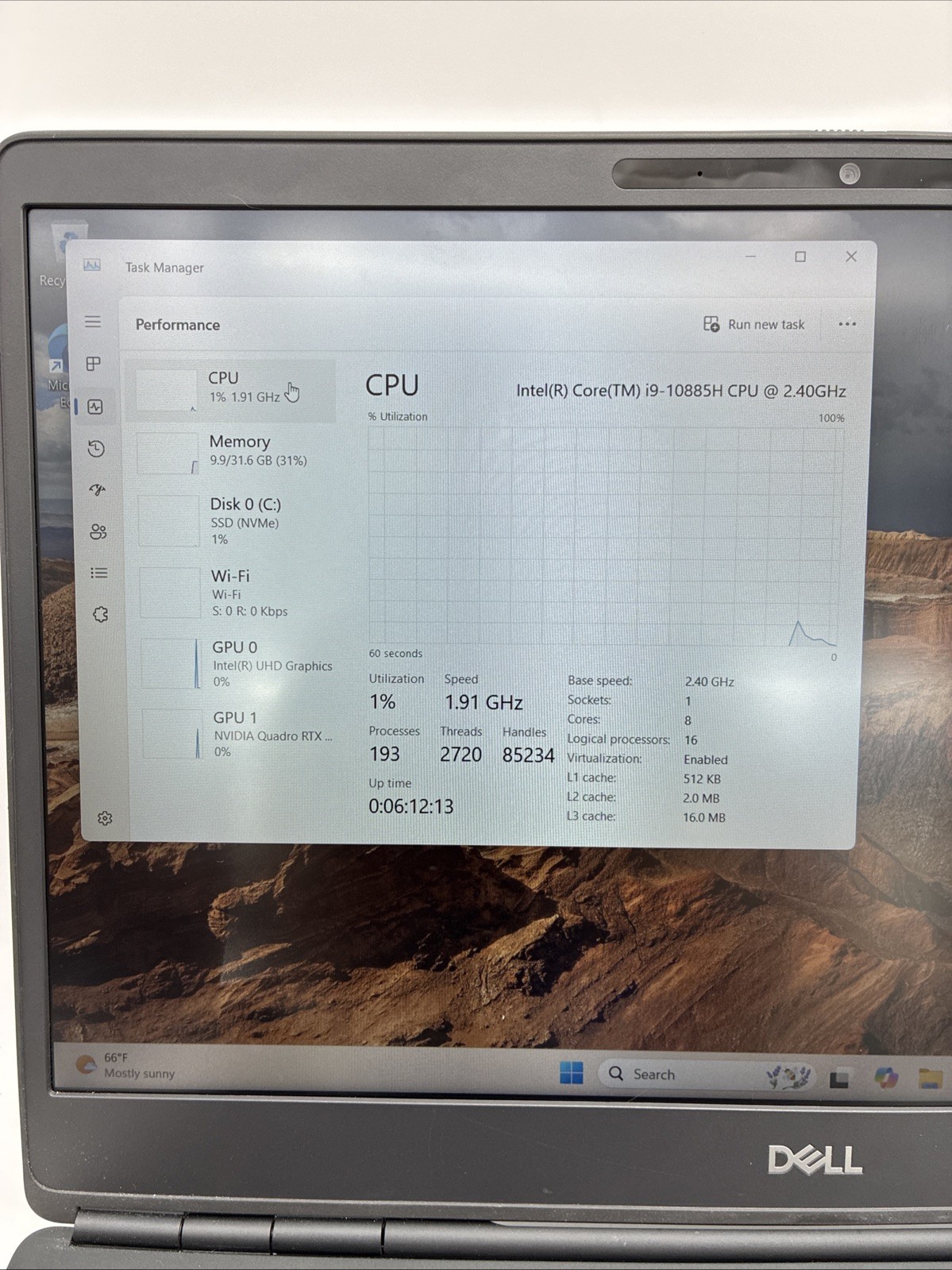This screenshot has width=952, height=1270.
Task: Open the Details page list icon
Action: pyautogui.click(x=99, y=573)
